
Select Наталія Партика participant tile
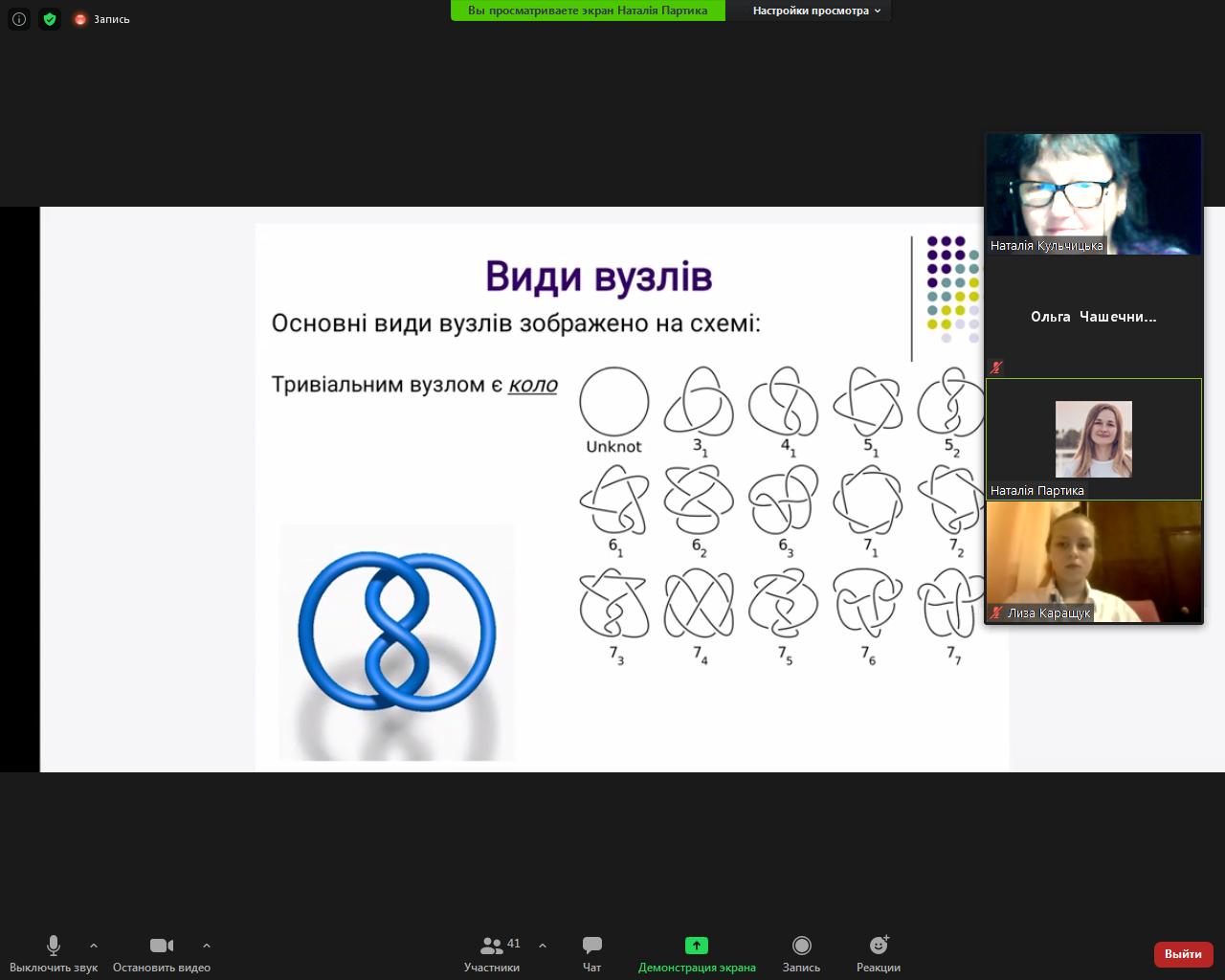point(1094,439)
